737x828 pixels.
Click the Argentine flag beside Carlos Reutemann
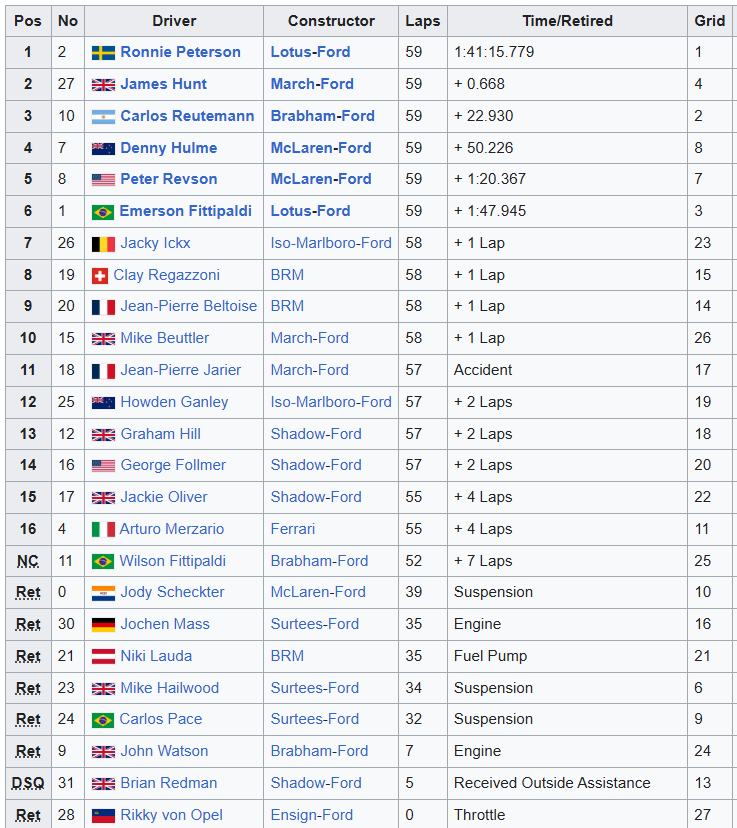(103, 117)
